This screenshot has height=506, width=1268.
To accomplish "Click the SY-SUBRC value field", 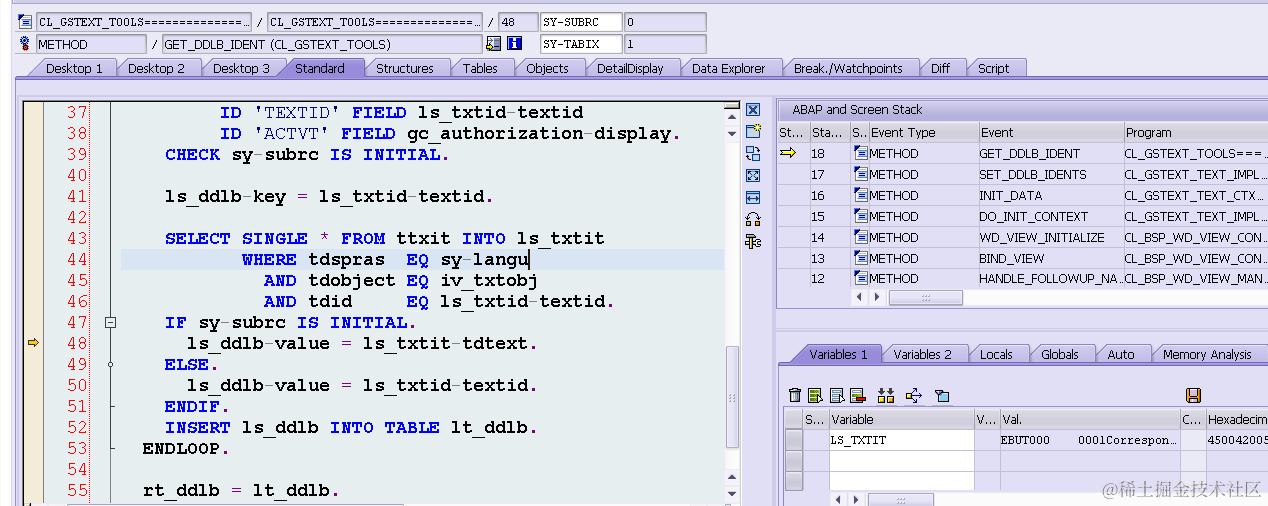I will [664, 22].
